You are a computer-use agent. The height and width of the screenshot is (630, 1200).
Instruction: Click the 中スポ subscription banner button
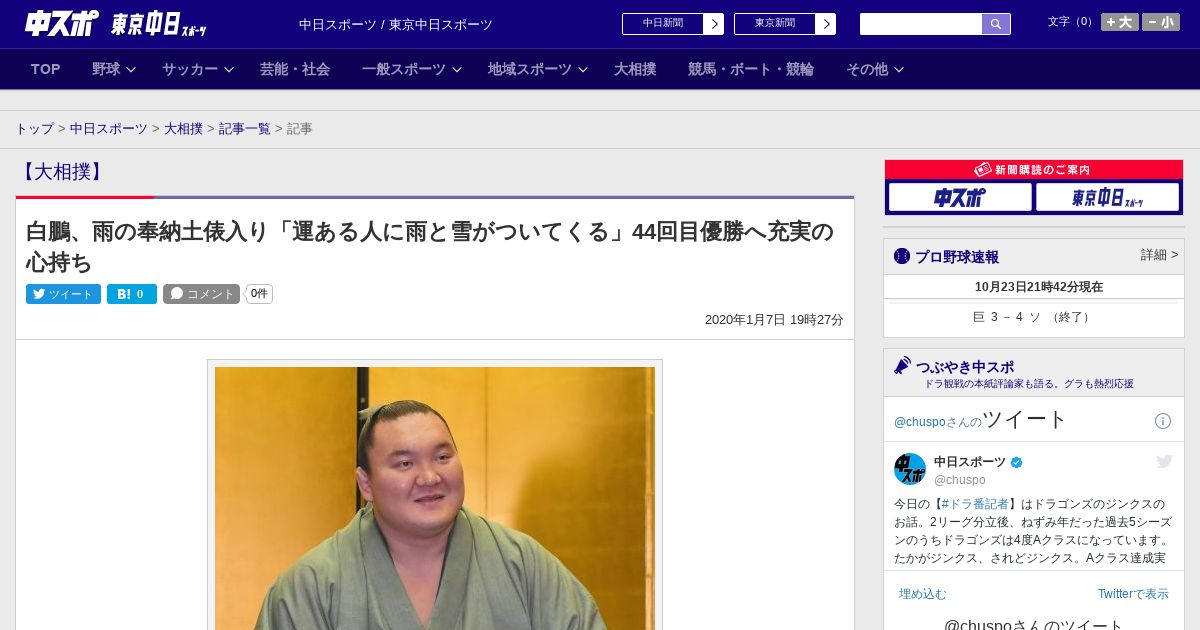pos(960,197)
